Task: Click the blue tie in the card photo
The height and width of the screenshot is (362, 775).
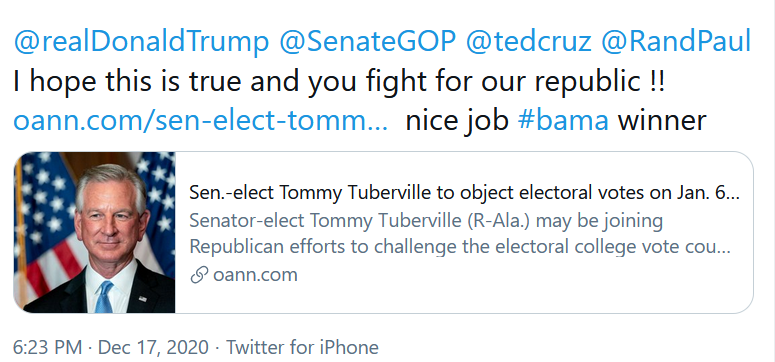Action: tap(104, 296)
